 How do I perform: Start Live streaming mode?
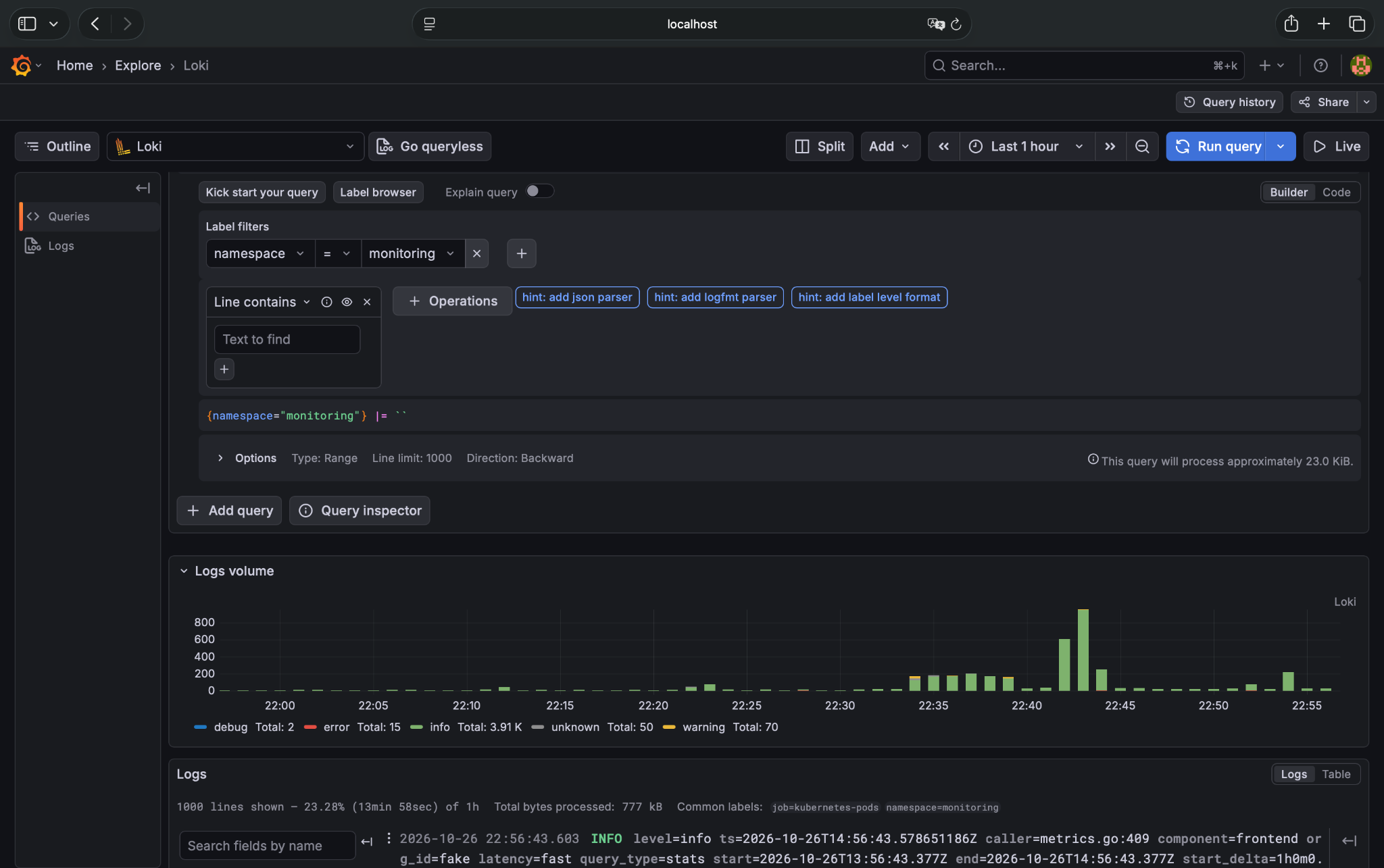point(1336,147)
